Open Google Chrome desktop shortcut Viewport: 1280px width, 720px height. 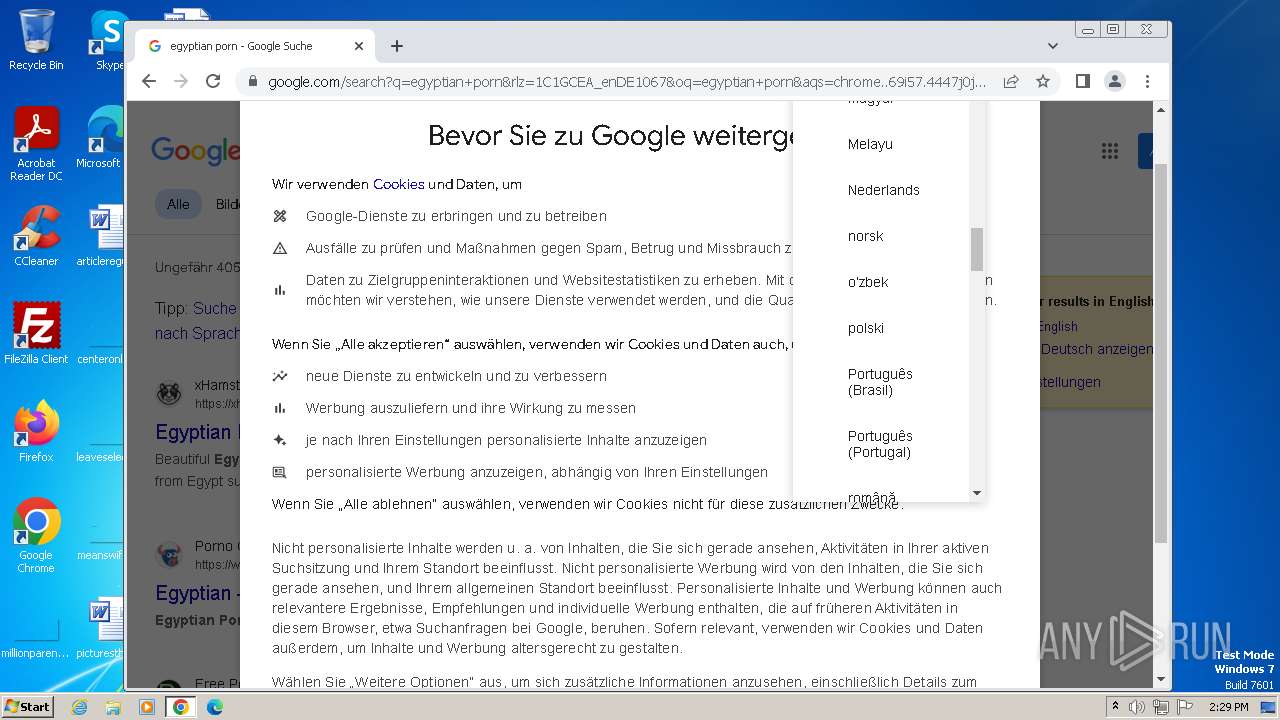tap(36, 536)
